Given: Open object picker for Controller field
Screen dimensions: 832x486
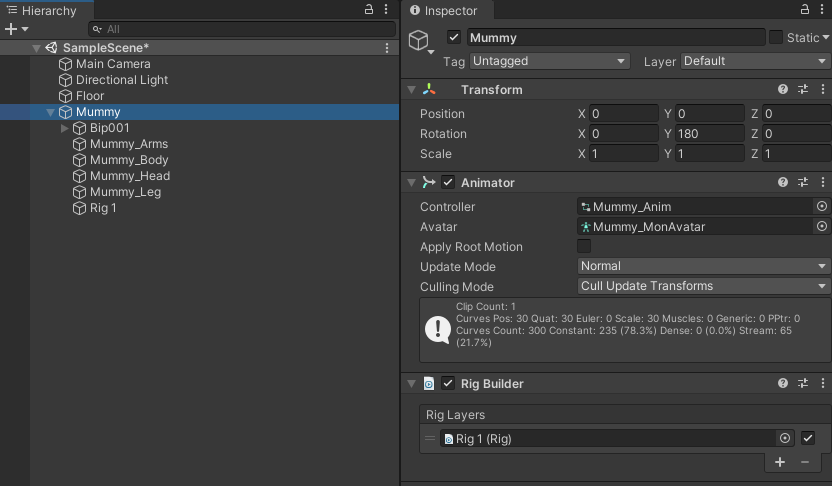Looking at the screenshot, I should 822,206.
